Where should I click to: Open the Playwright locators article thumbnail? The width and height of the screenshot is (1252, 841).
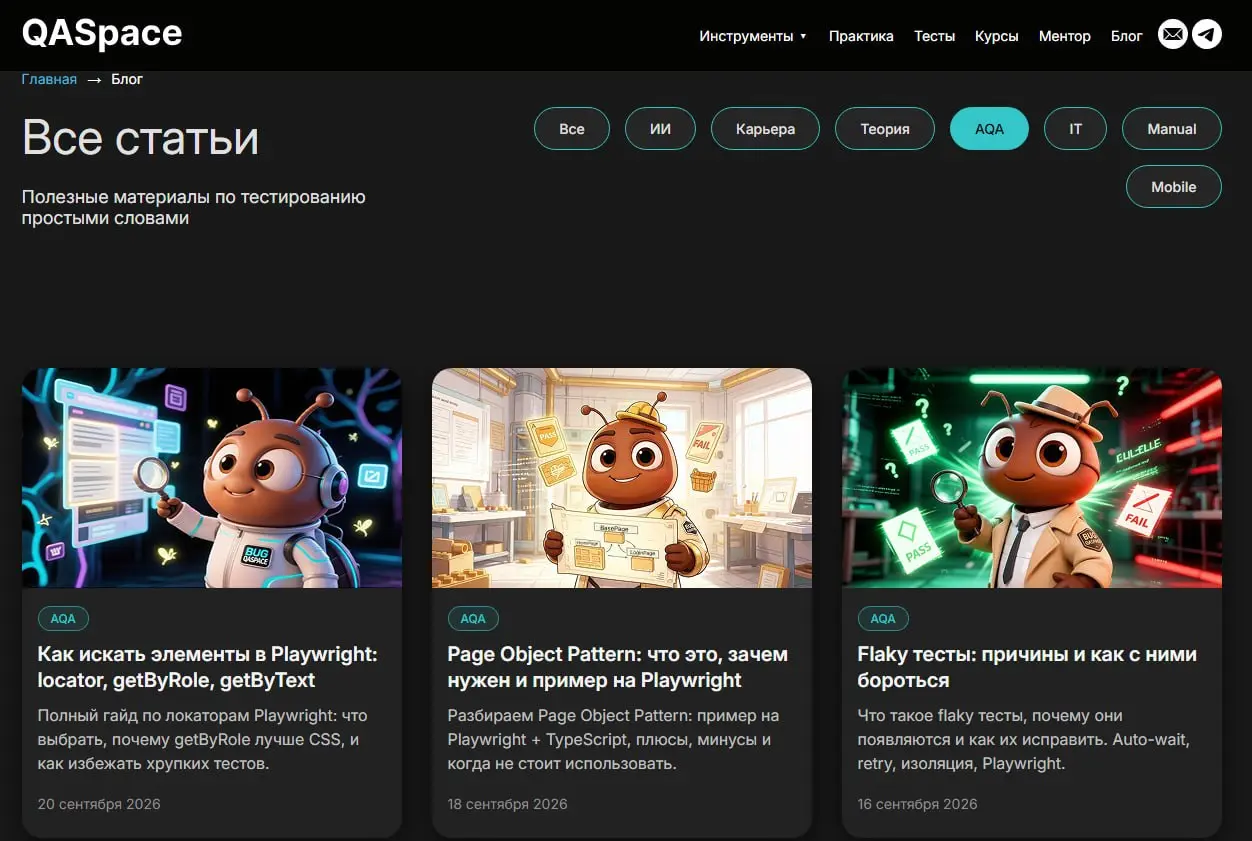[212, 478]
